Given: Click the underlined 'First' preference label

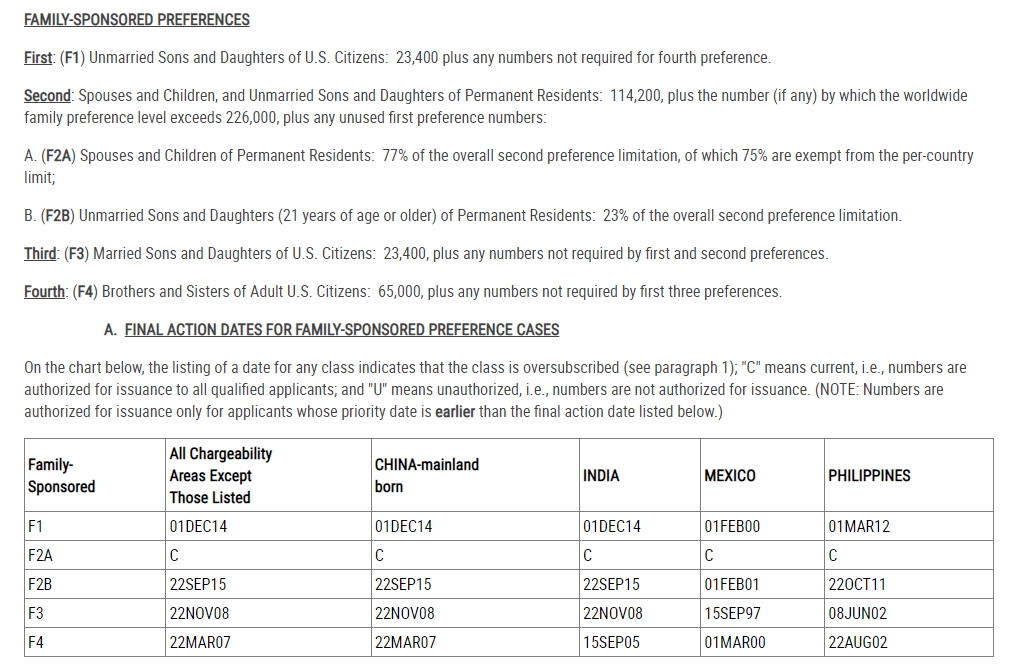Looking at the screenshot, I should [38, 58].
